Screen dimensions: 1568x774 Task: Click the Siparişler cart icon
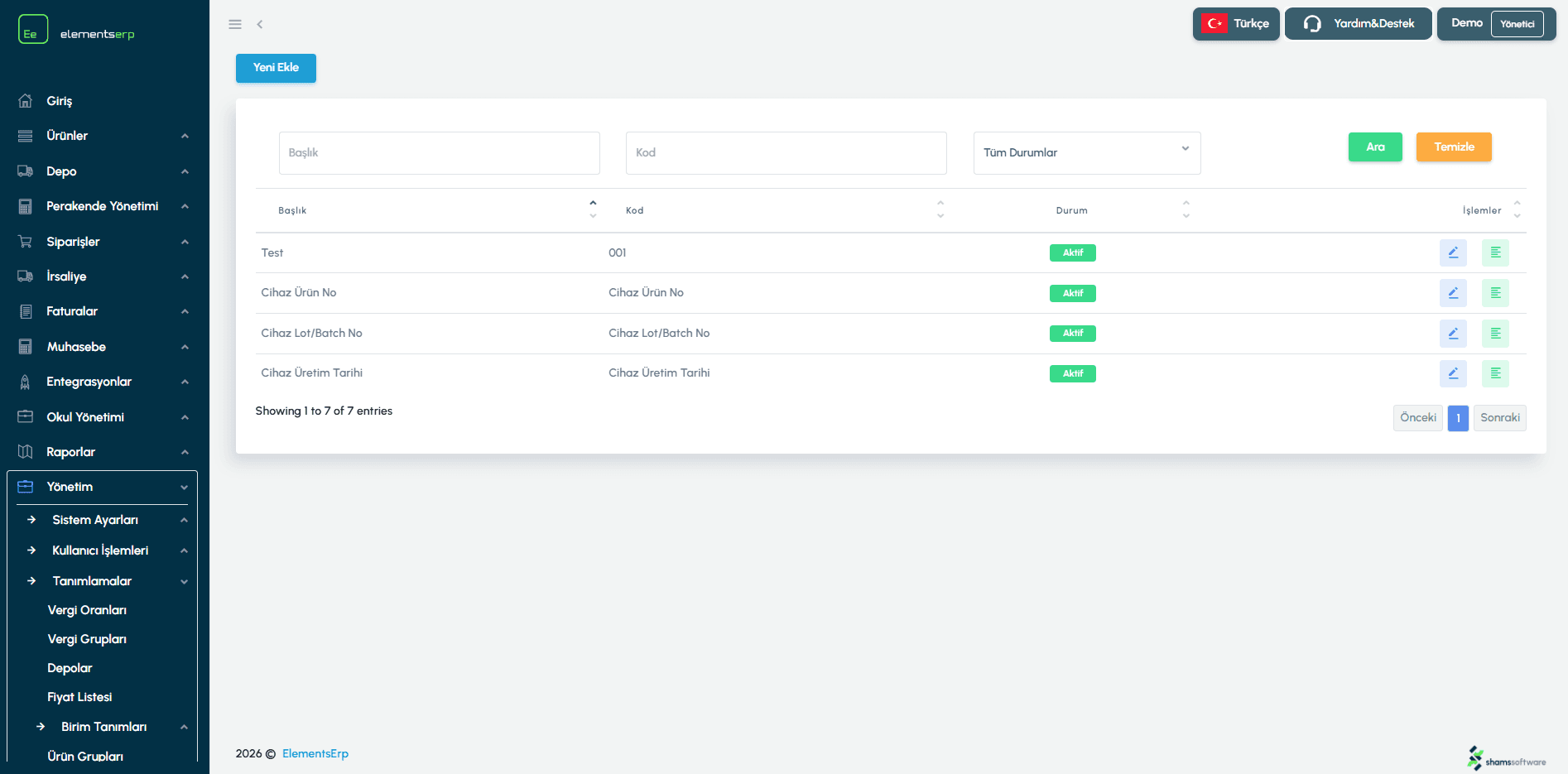[26, 242]
